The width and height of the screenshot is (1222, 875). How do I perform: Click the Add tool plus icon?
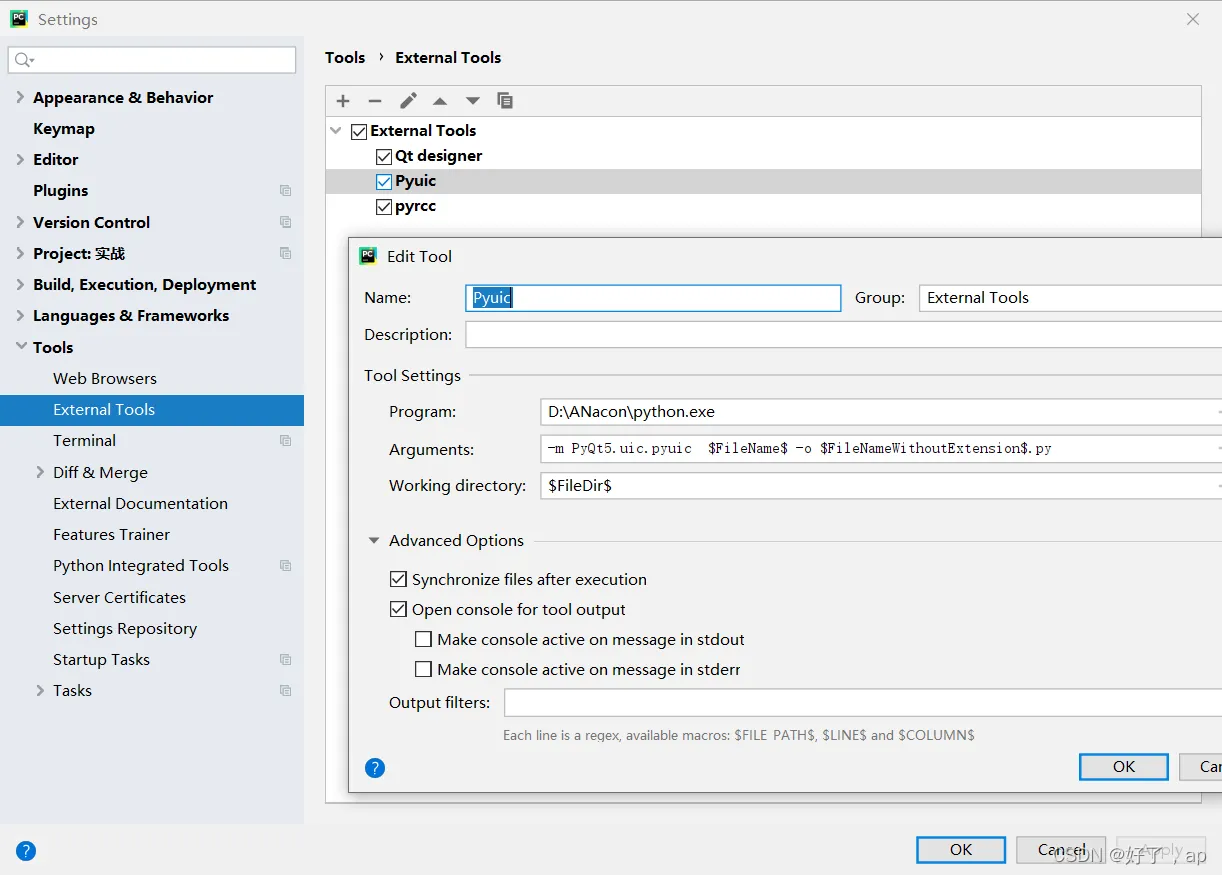(343, 101)
